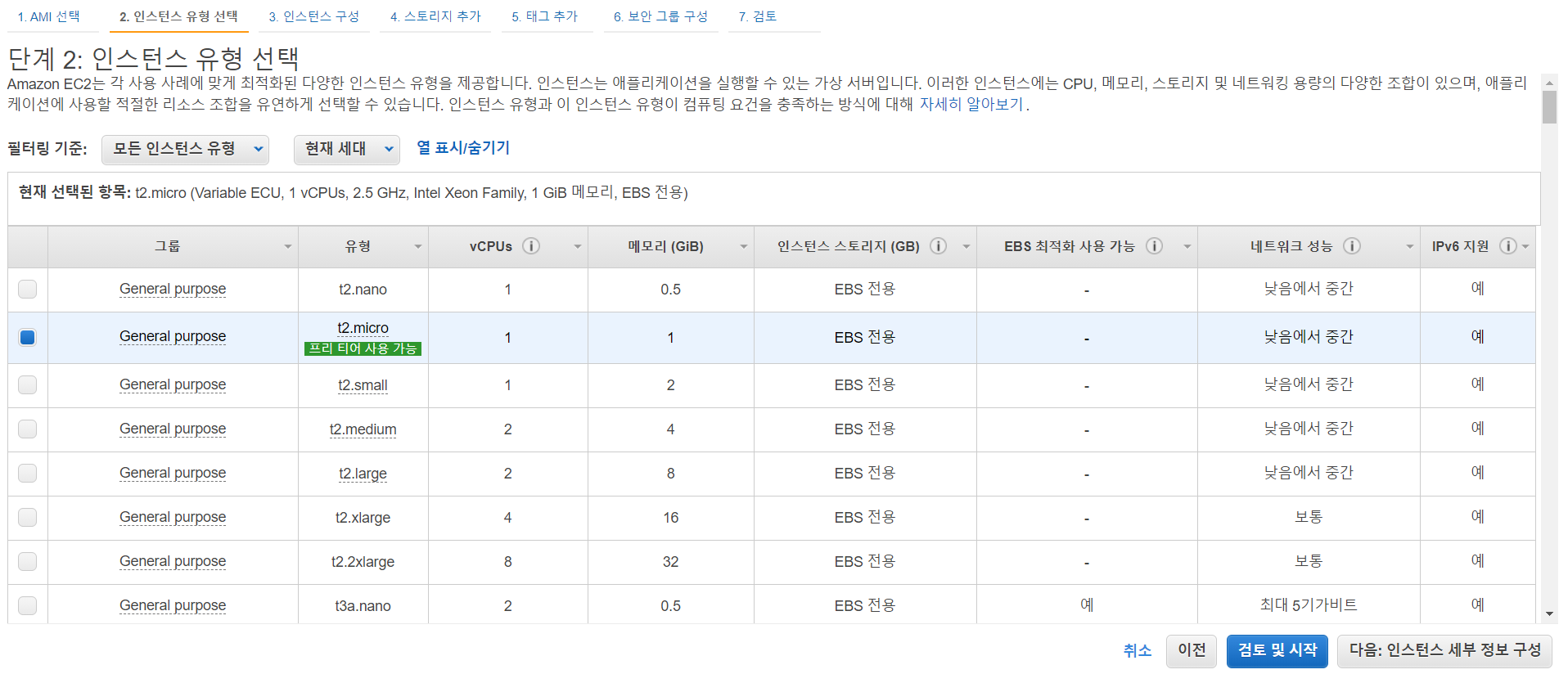Click the 열 표시/숨기기 link

pyautogui.click(x=463, y=148)
